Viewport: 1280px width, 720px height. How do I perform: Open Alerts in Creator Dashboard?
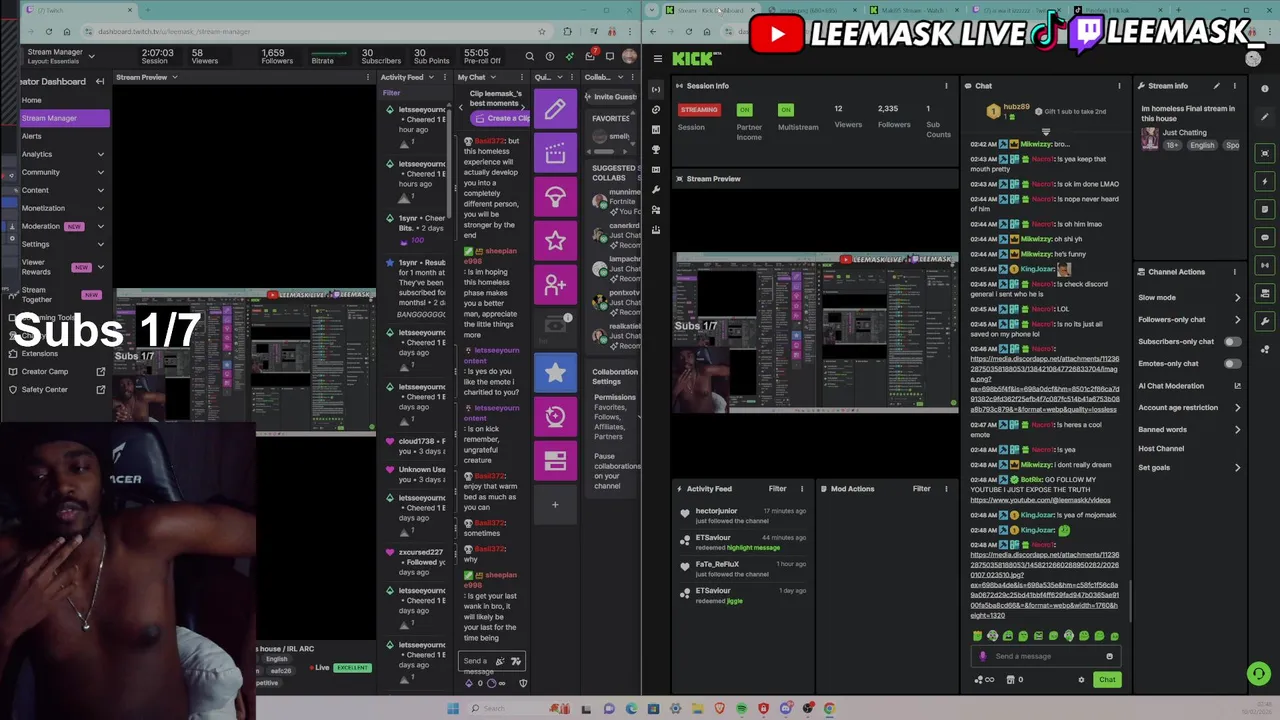coord(32,136)
